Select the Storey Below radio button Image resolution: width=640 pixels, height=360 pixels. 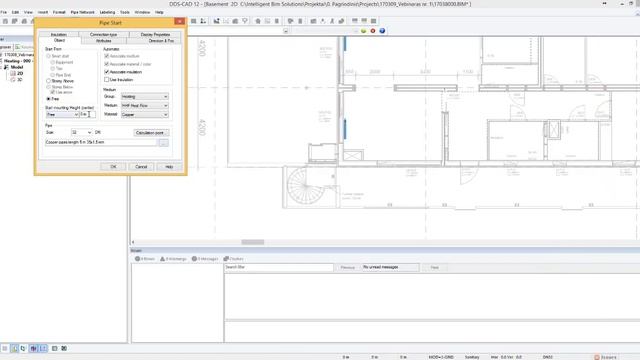[49, 87]
